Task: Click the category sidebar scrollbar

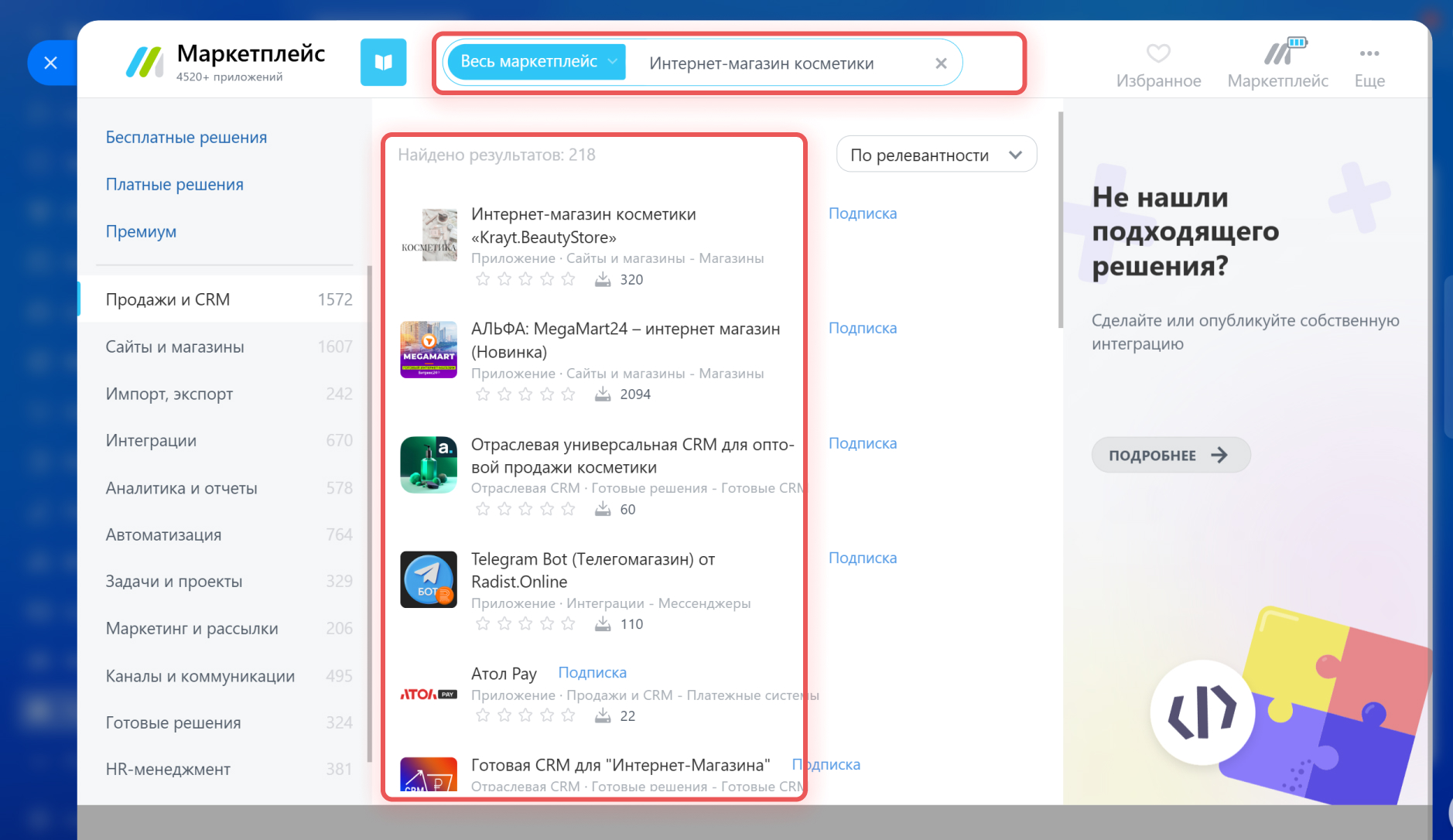Action: pyautogui.click(x=369, y=514)
